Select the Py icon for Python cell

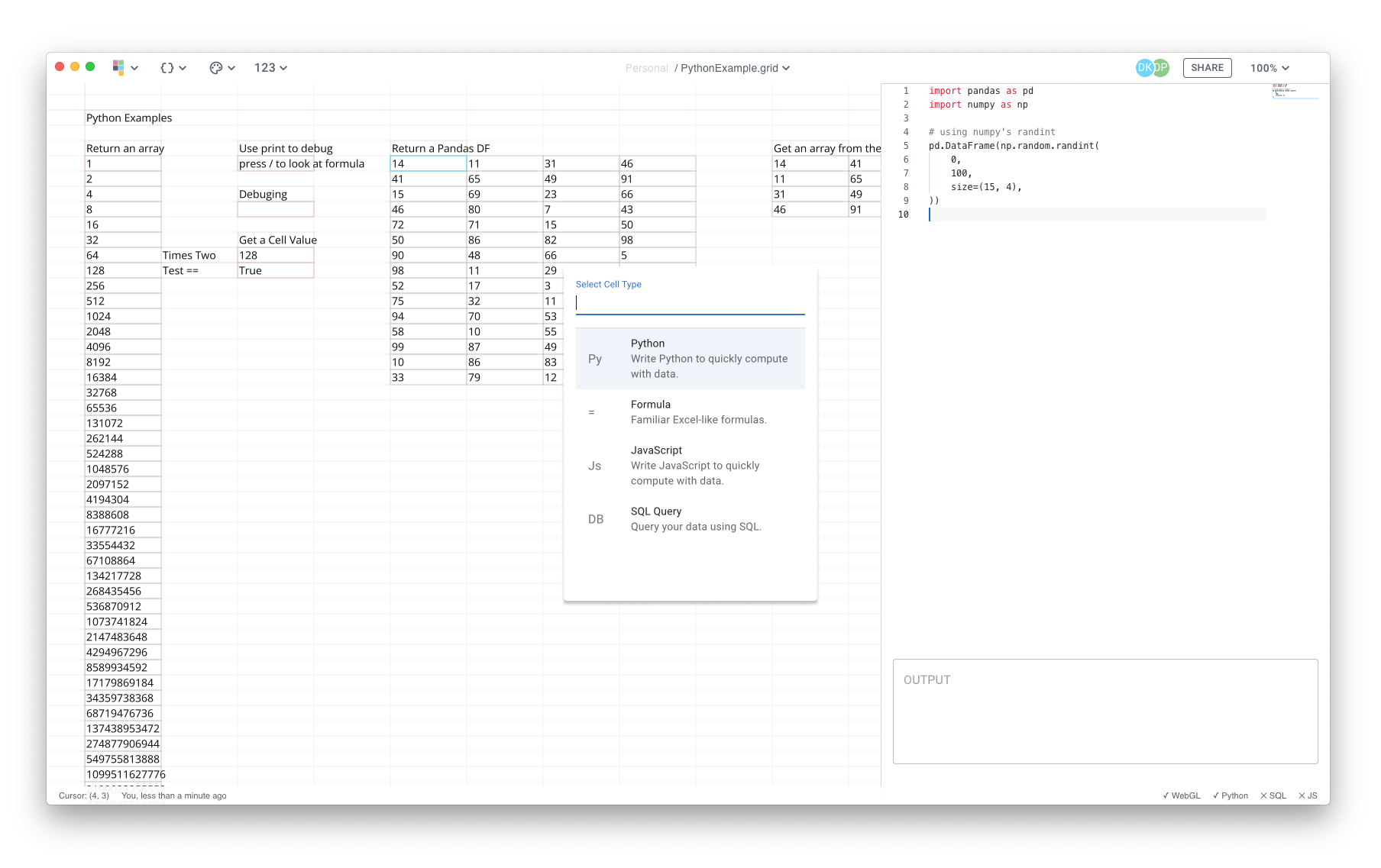(595, 359)
